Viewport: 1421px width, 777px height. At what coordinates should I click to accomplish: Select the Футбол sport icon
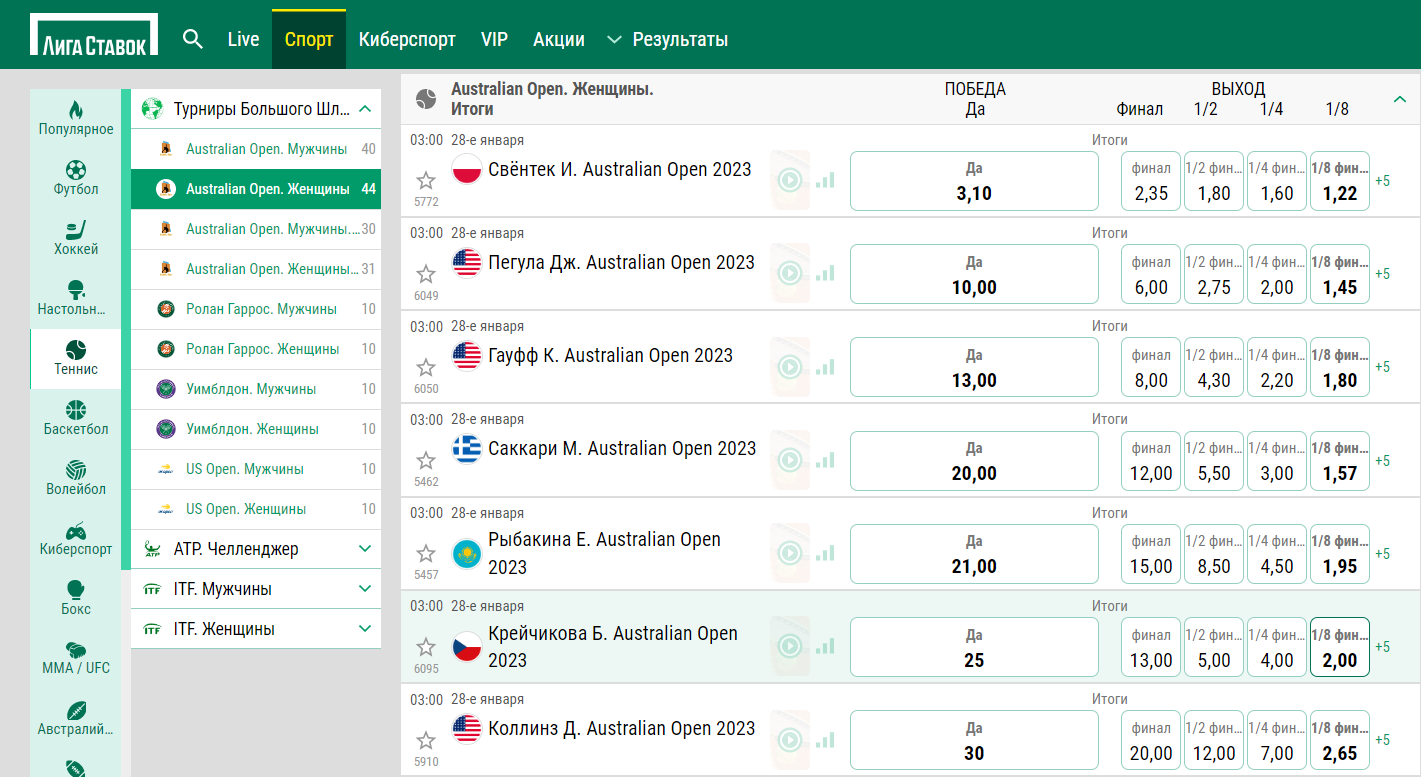76,169
